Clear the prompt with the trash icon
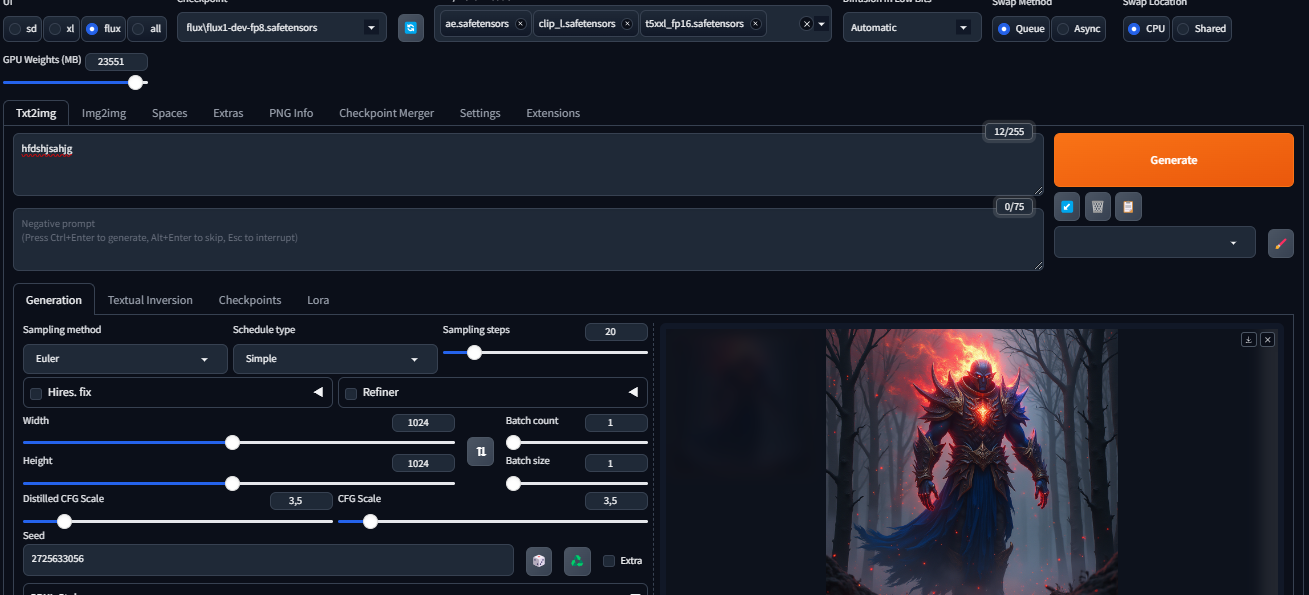The image size is (1309, 595). pyautogui.click(x=1098, y=206)
